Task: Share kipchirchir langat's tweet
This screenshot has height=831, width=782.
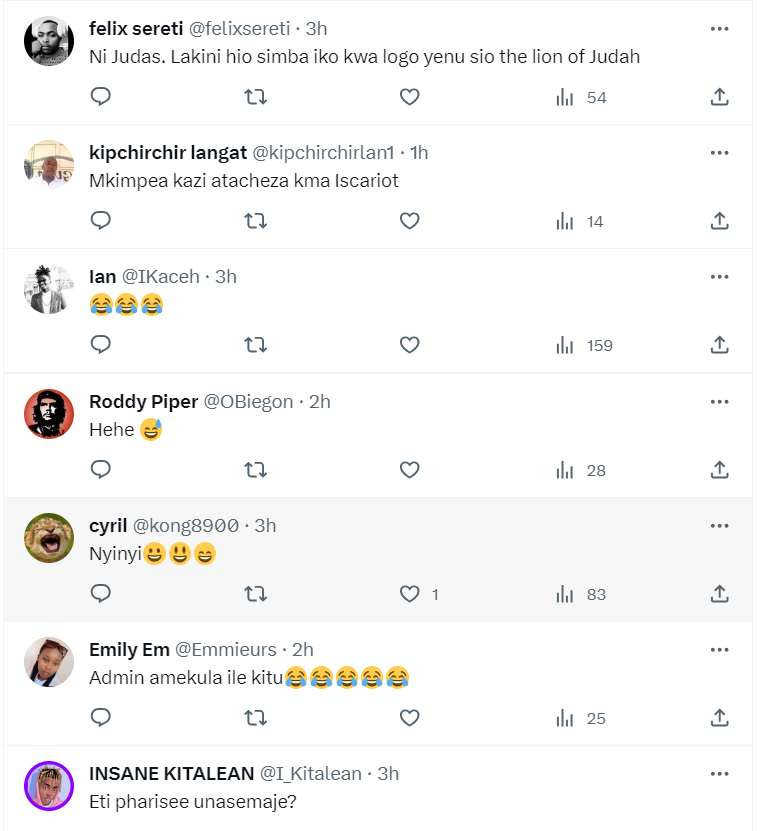Action: 719,221
